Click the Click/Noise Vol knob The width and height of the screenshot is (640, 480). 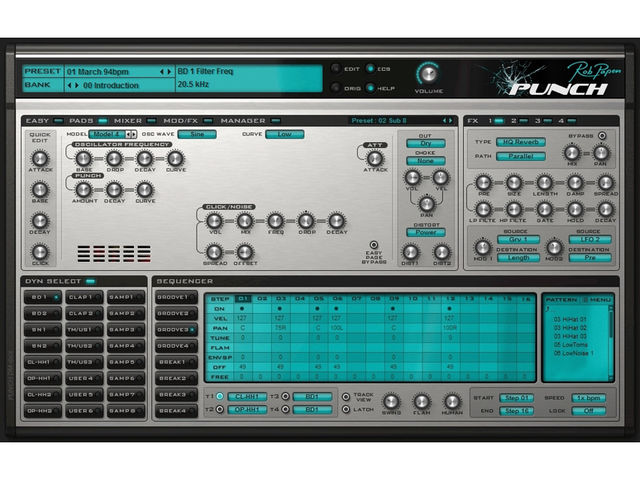[214, 221]
